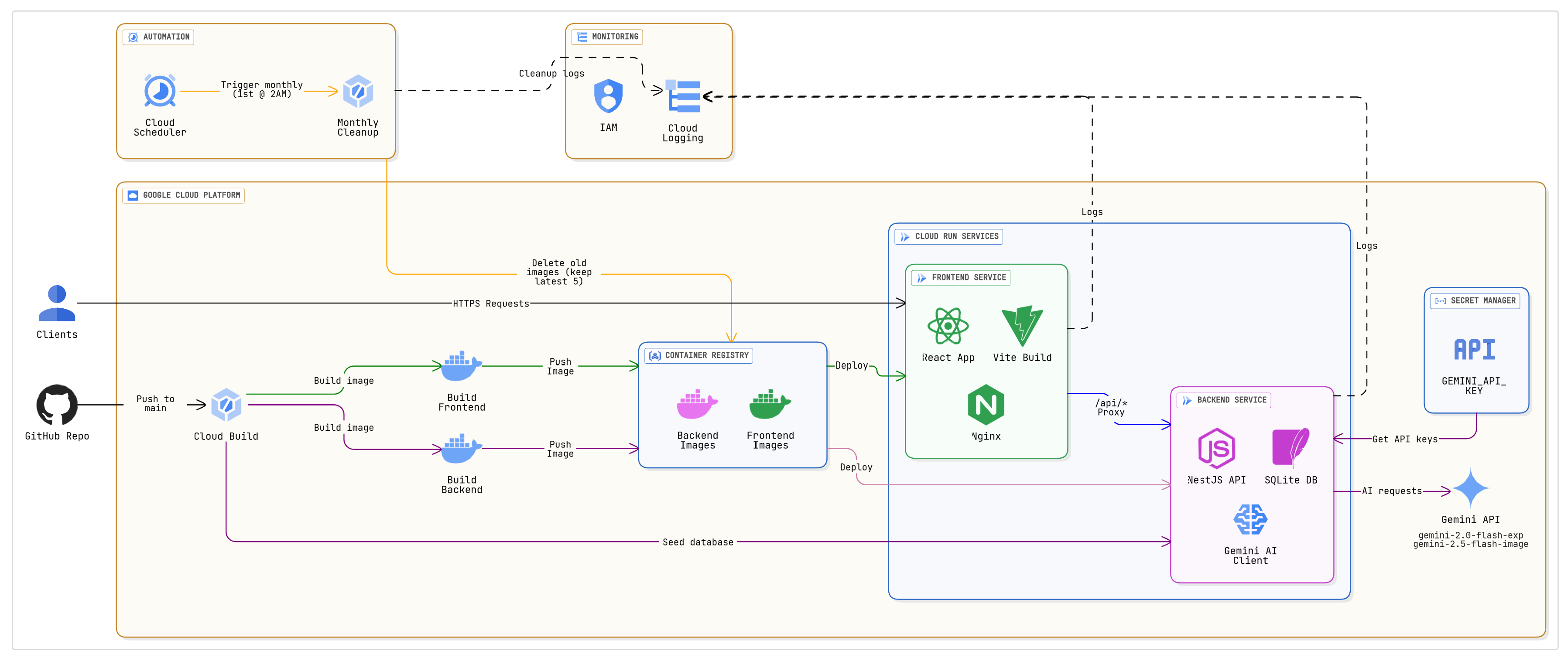The image size is (1568, 661).
Task: Click the GitHub Repo octocat icon
Action: 57,404
